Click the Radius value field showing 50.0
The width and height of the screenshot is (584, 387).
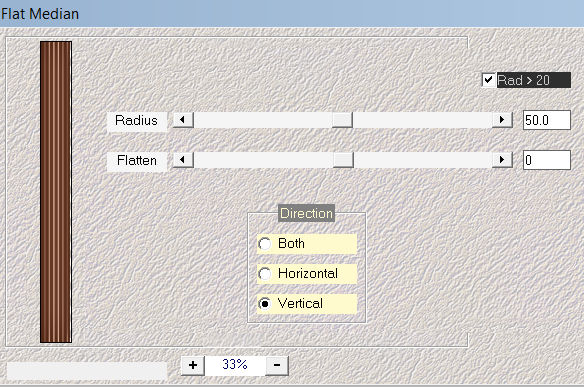click(546, 120)
